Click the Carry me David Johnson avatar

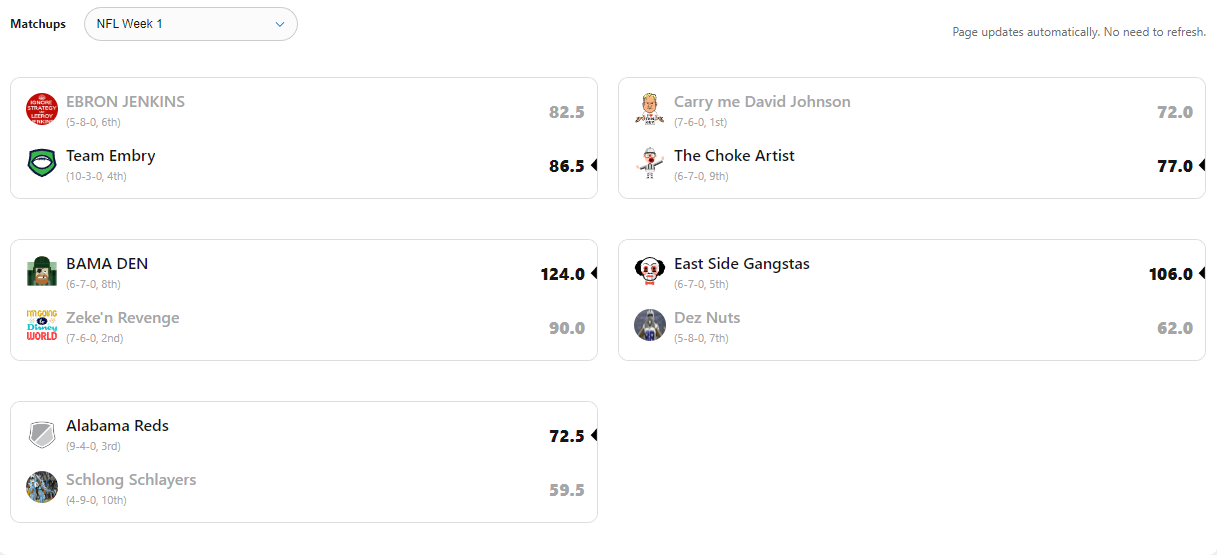650,109
